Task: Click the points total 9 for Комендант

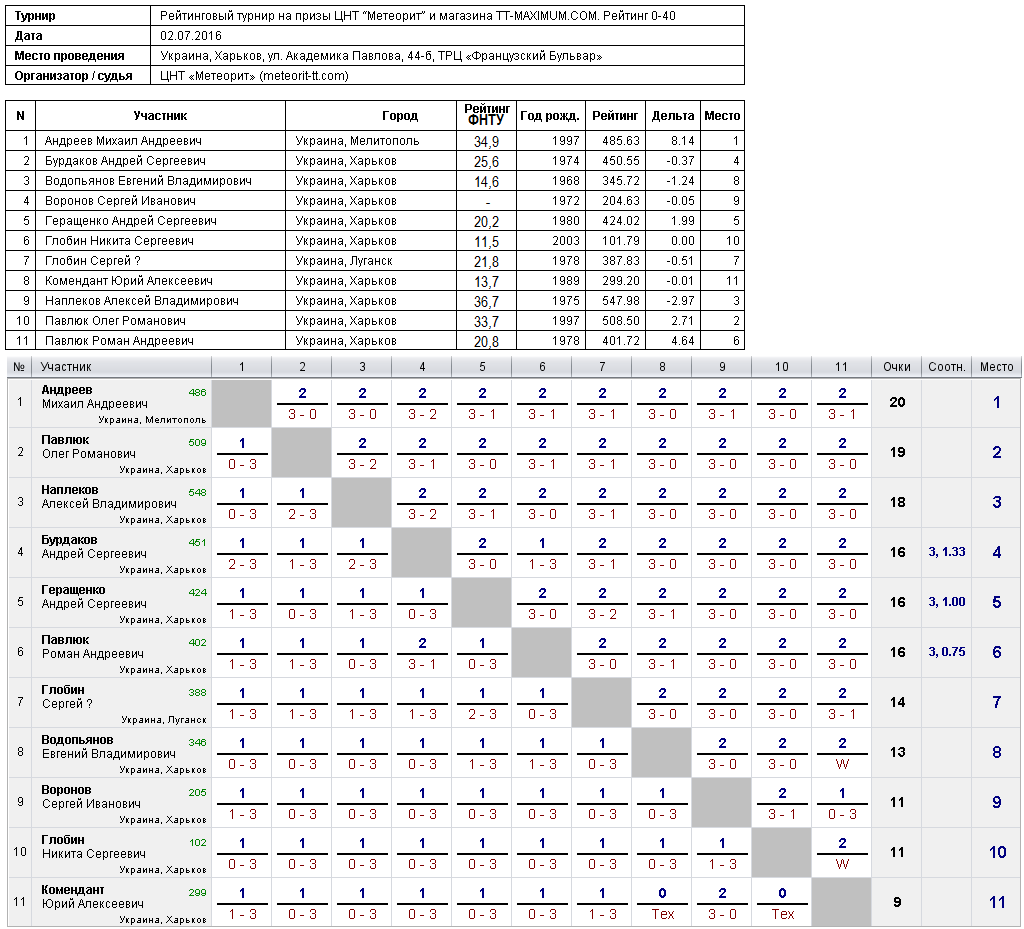Action: [x=897, y=902]
